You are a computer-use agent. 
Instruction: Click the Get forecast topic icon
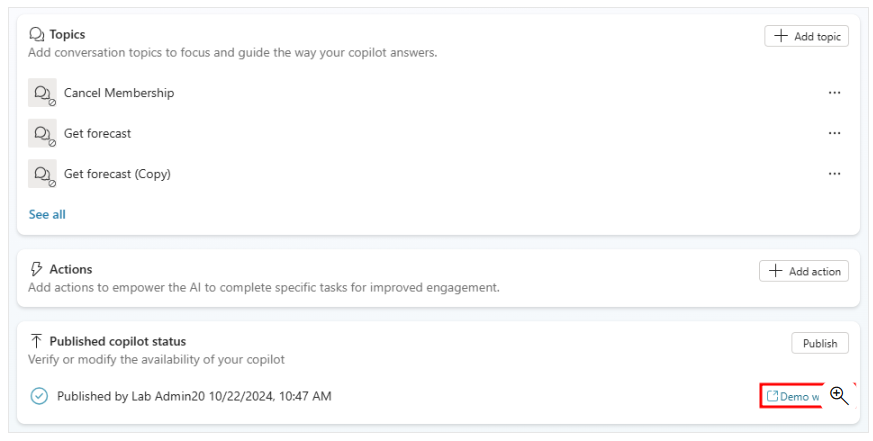(x=42, y=134)
